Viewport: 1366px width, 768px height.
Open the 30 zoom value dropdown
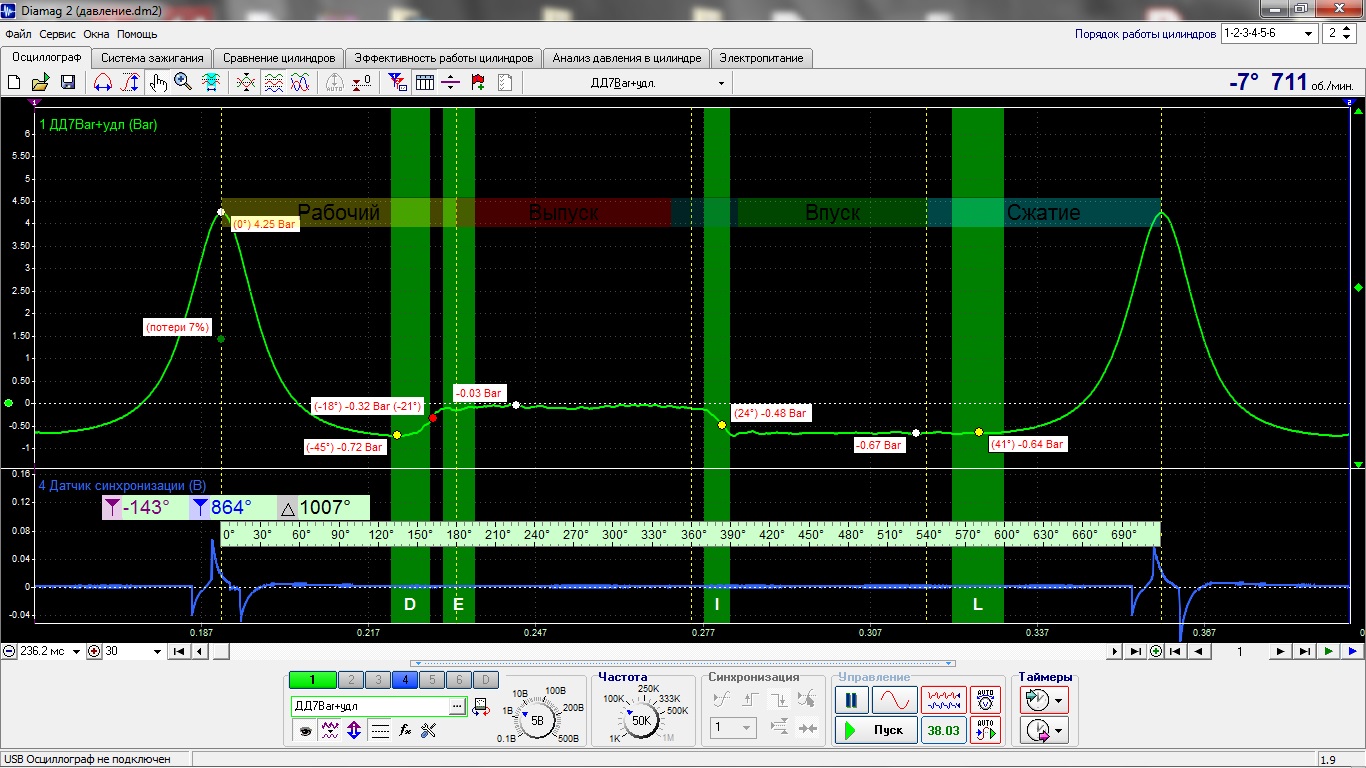coord(157,651)
